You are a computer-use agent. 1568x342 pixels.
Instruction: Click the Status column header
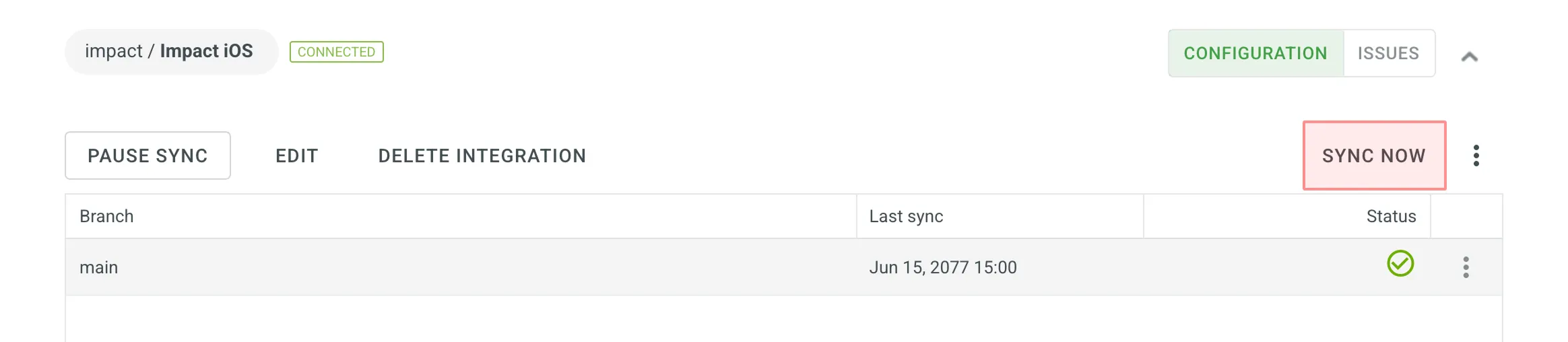click(x=1391, y=216)
